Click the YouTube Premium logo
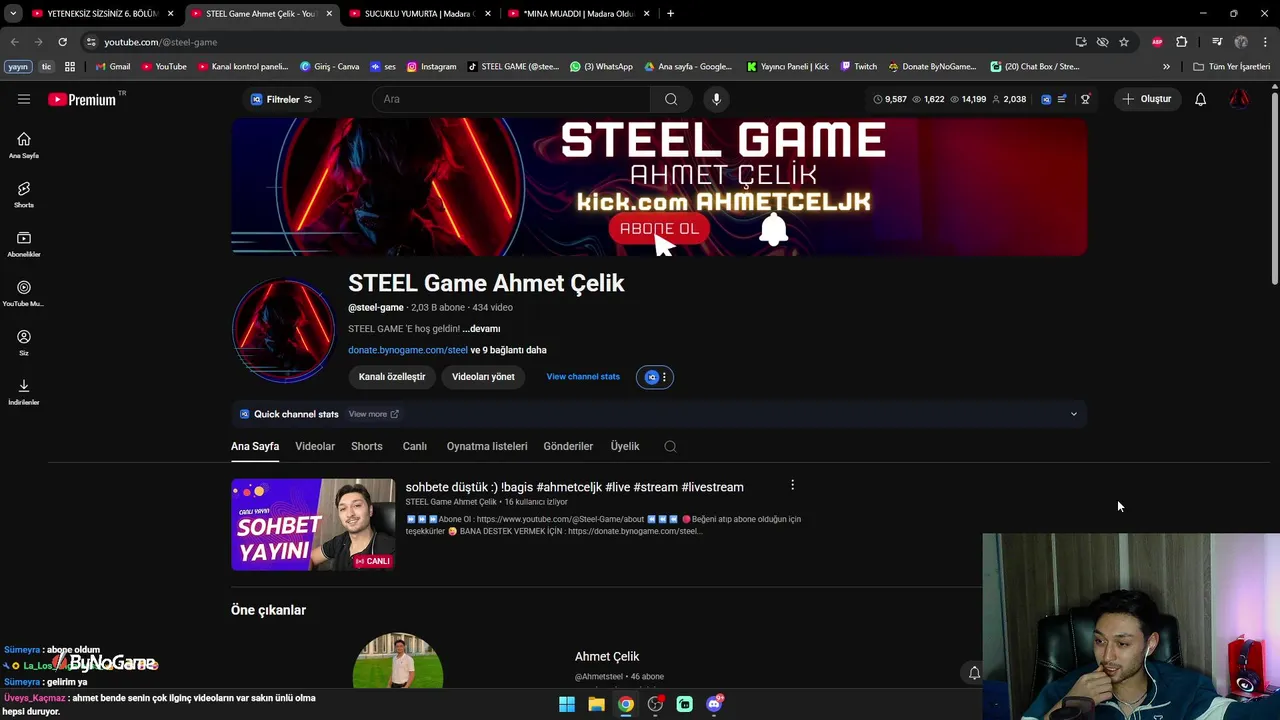The image size is (1280, 720). pos(82,99)
